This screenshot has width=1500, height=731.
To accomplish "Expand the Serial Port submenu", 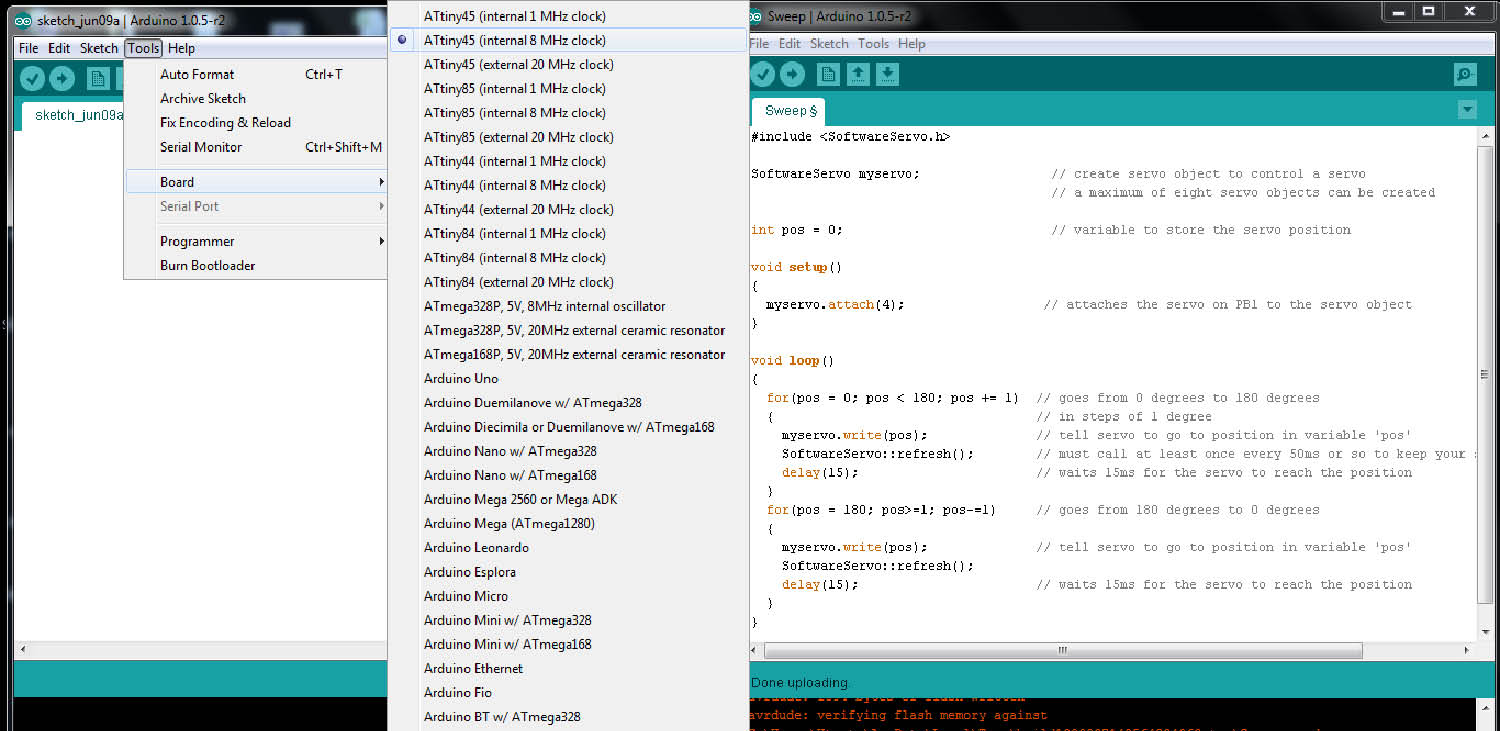I will 256,206.
